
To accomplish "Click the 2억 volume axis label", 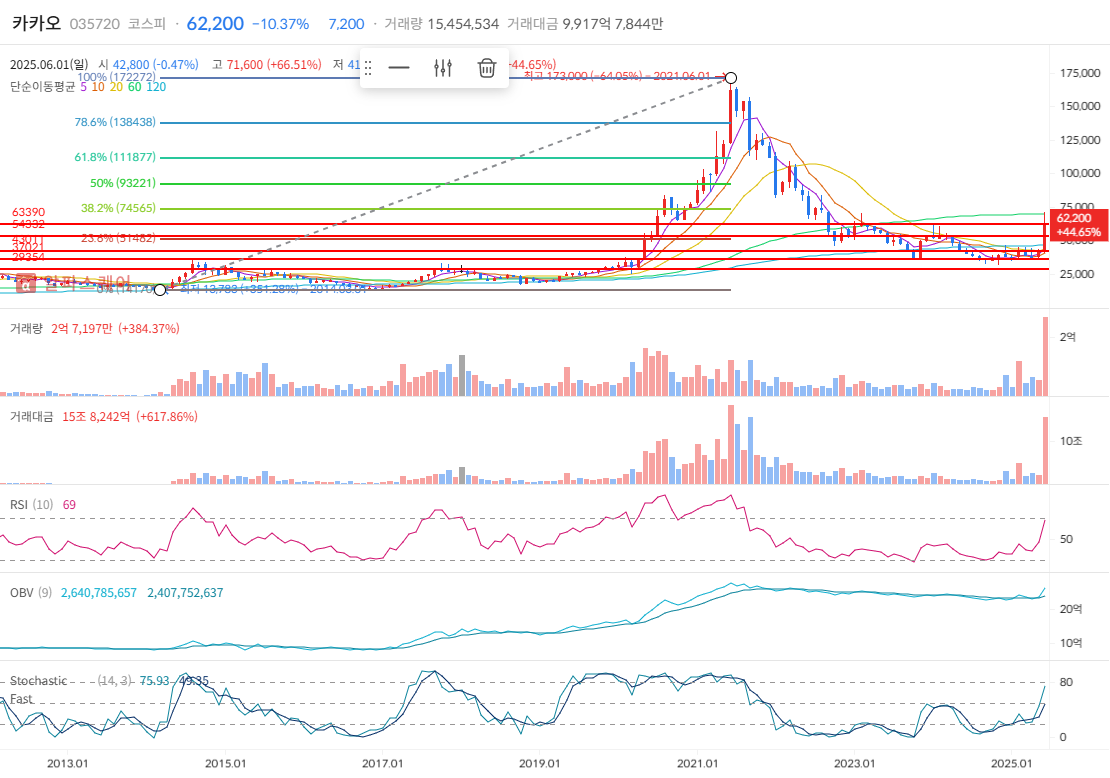I will point(1068,337).
